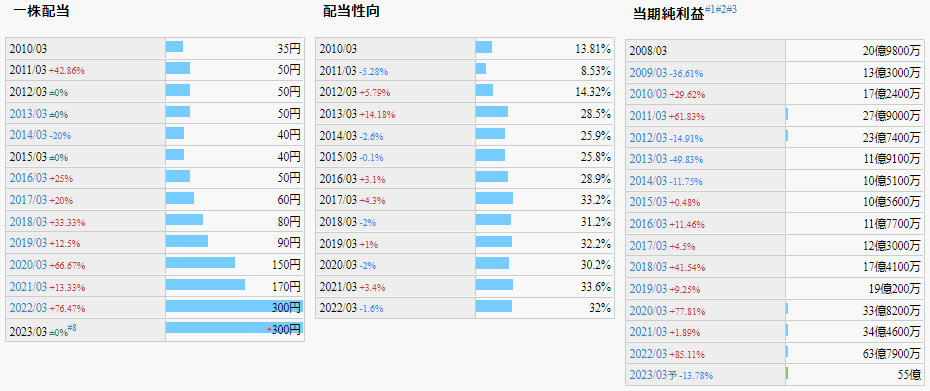Click the +85.11% change in net income table
This screenshot has height=391, width=930.
point(687,355)
